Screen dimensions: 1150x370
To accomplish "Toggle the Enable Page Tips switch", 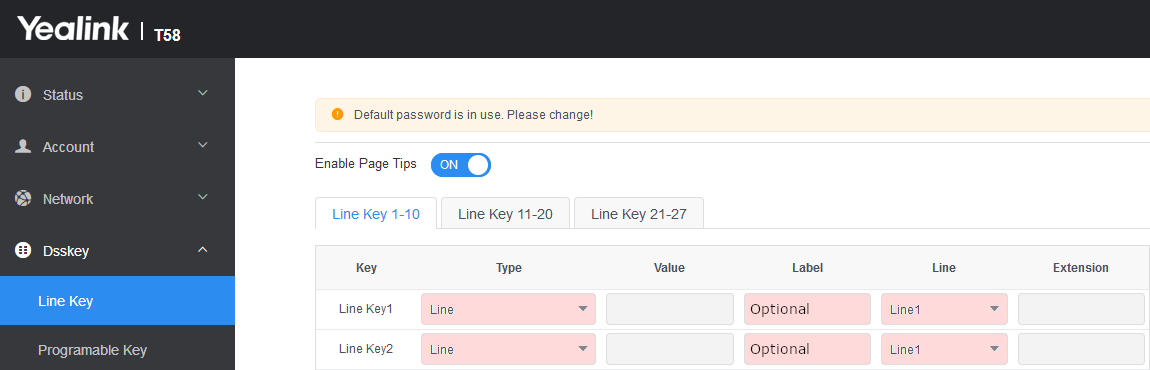I will (461, 164).
